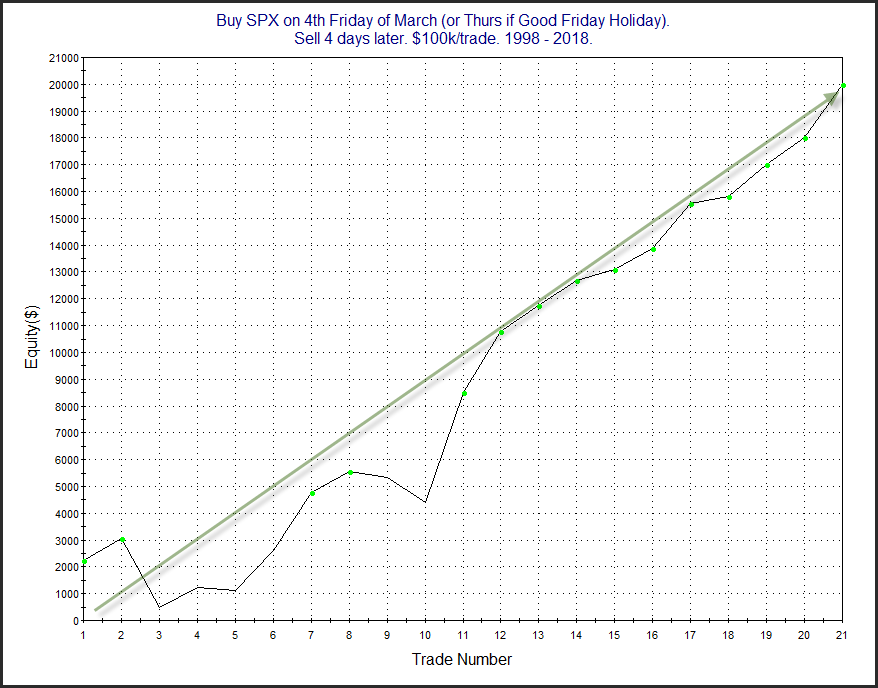Click x-axis trade number label 6

[x=274, y=633]
